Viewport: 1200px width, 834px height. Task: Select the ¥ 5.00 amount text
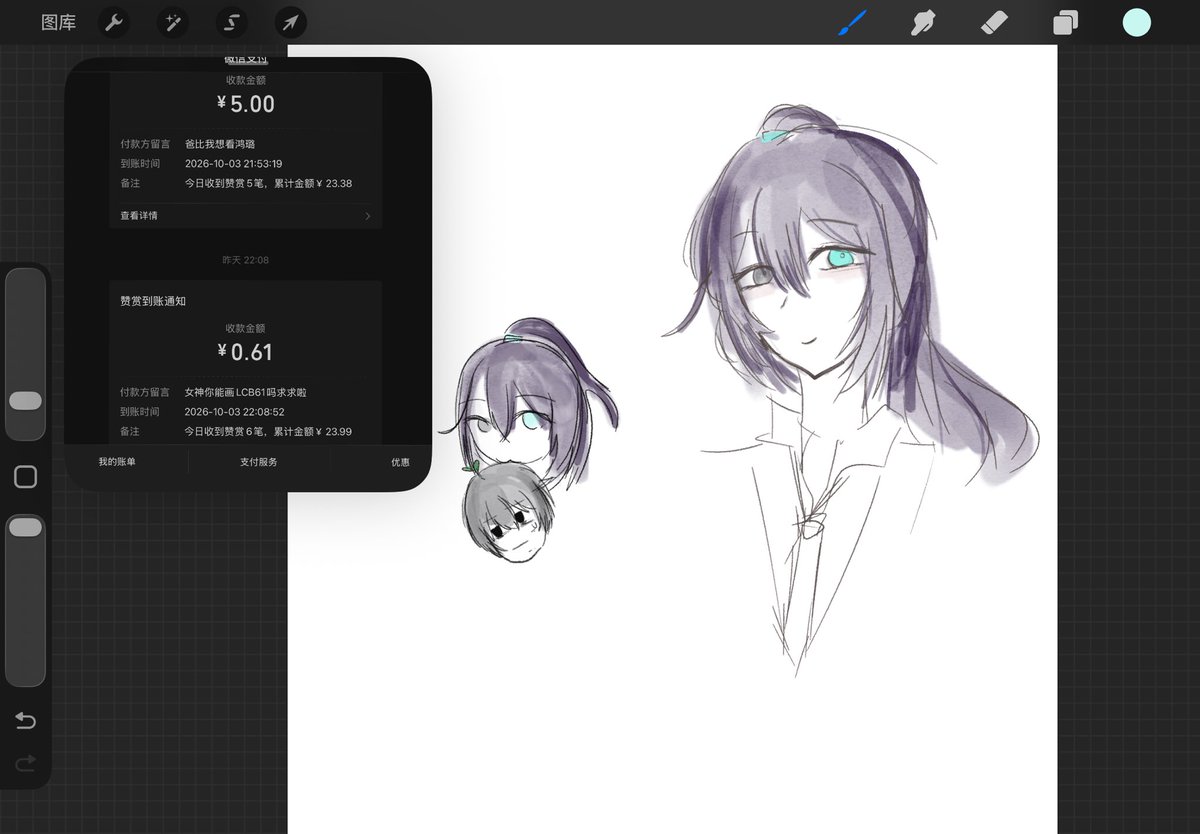pos(245,104)
